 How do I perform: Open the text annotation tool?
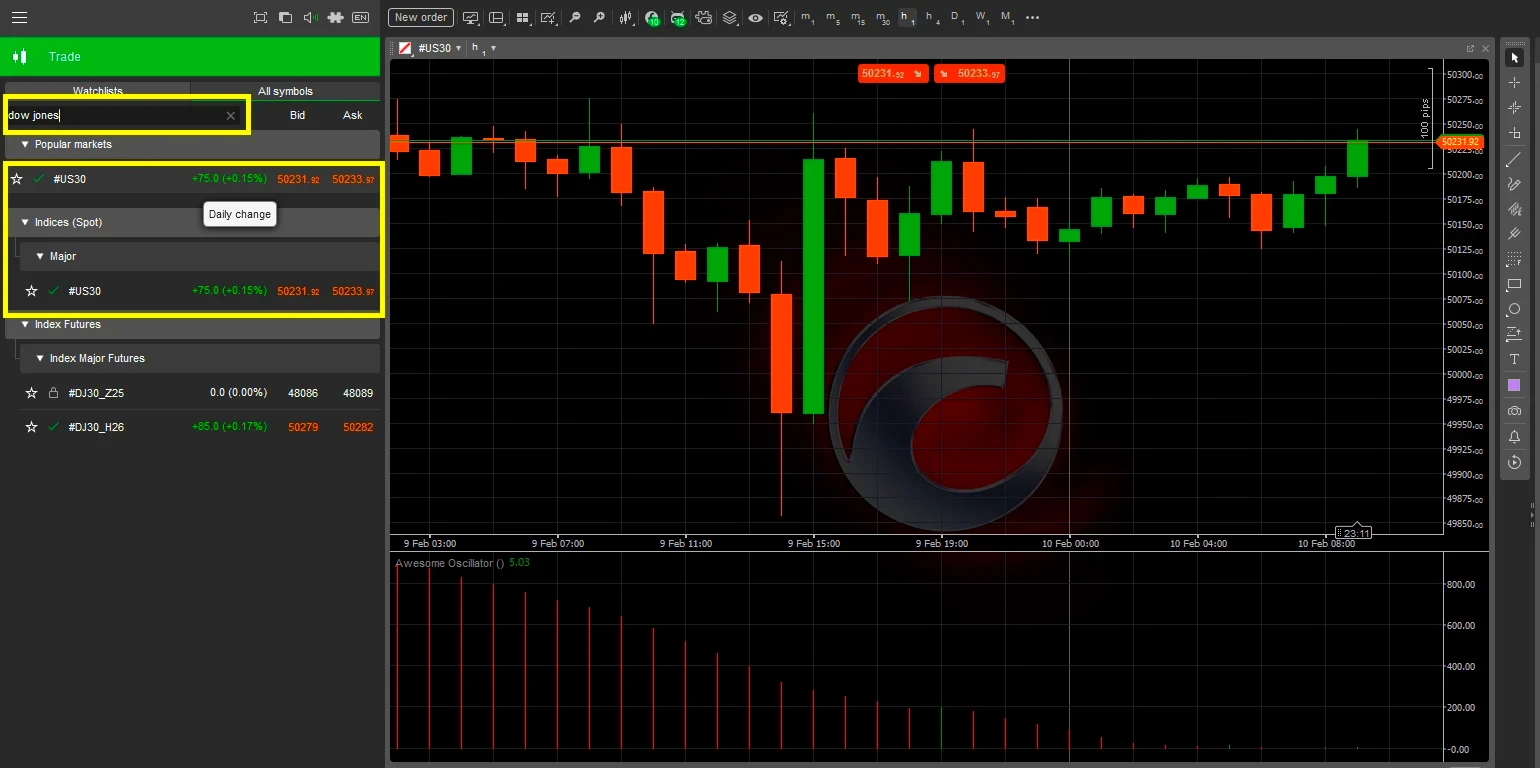[1514, 358]
